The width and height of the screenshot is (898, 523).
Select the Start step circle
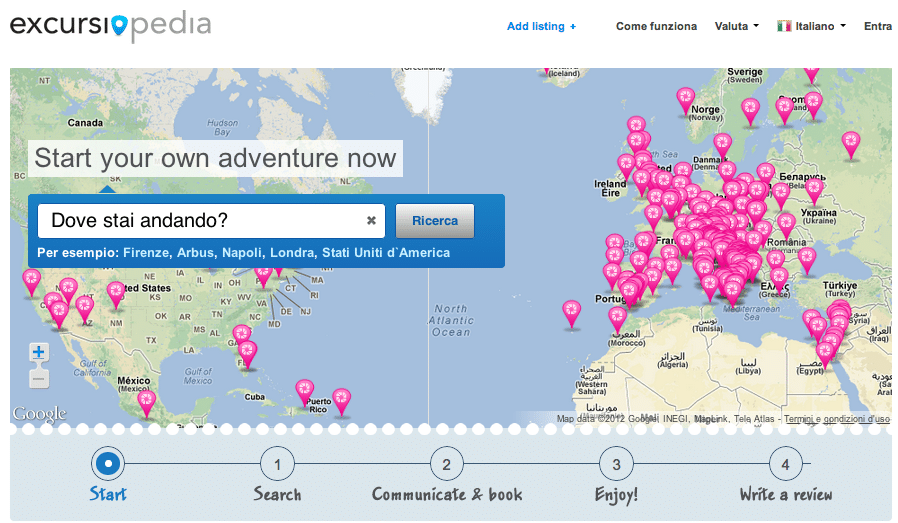click(108, 463)
